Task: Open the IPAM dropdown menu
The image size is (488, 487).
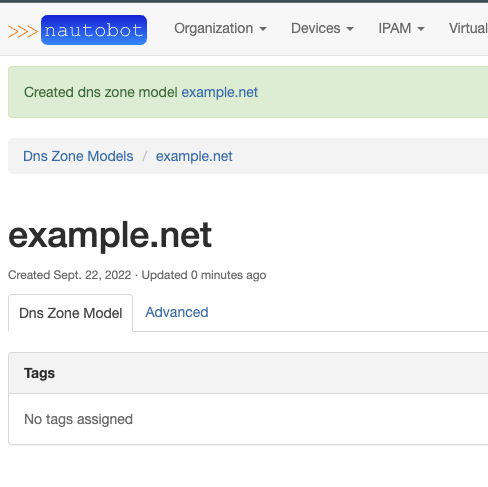Action: (401, 29)
